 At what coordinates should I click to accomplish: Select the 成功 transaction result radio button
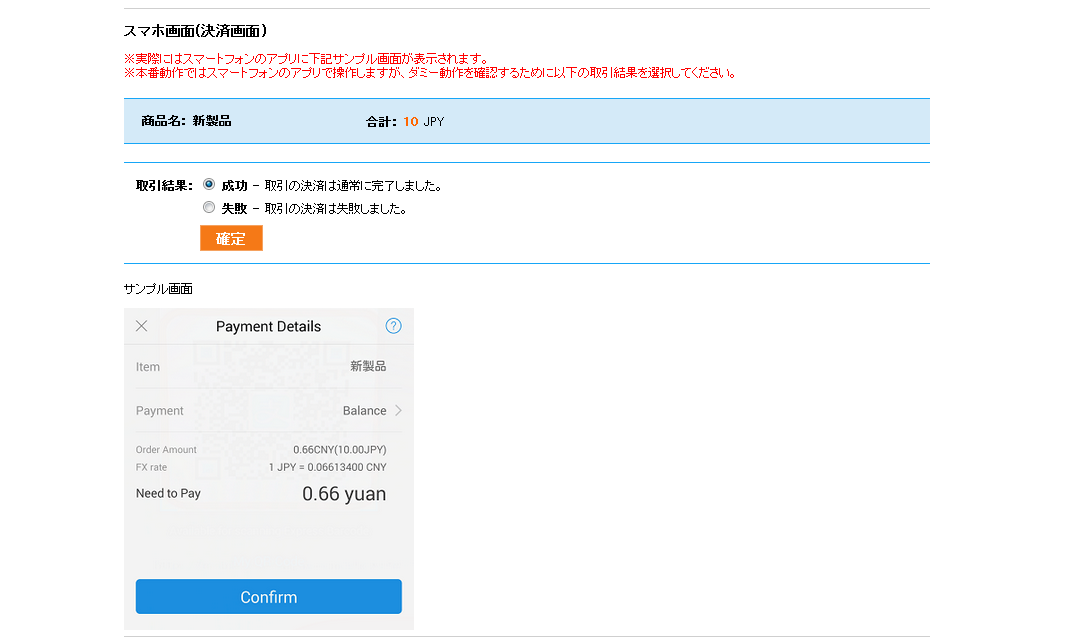(x=209, y=184)
